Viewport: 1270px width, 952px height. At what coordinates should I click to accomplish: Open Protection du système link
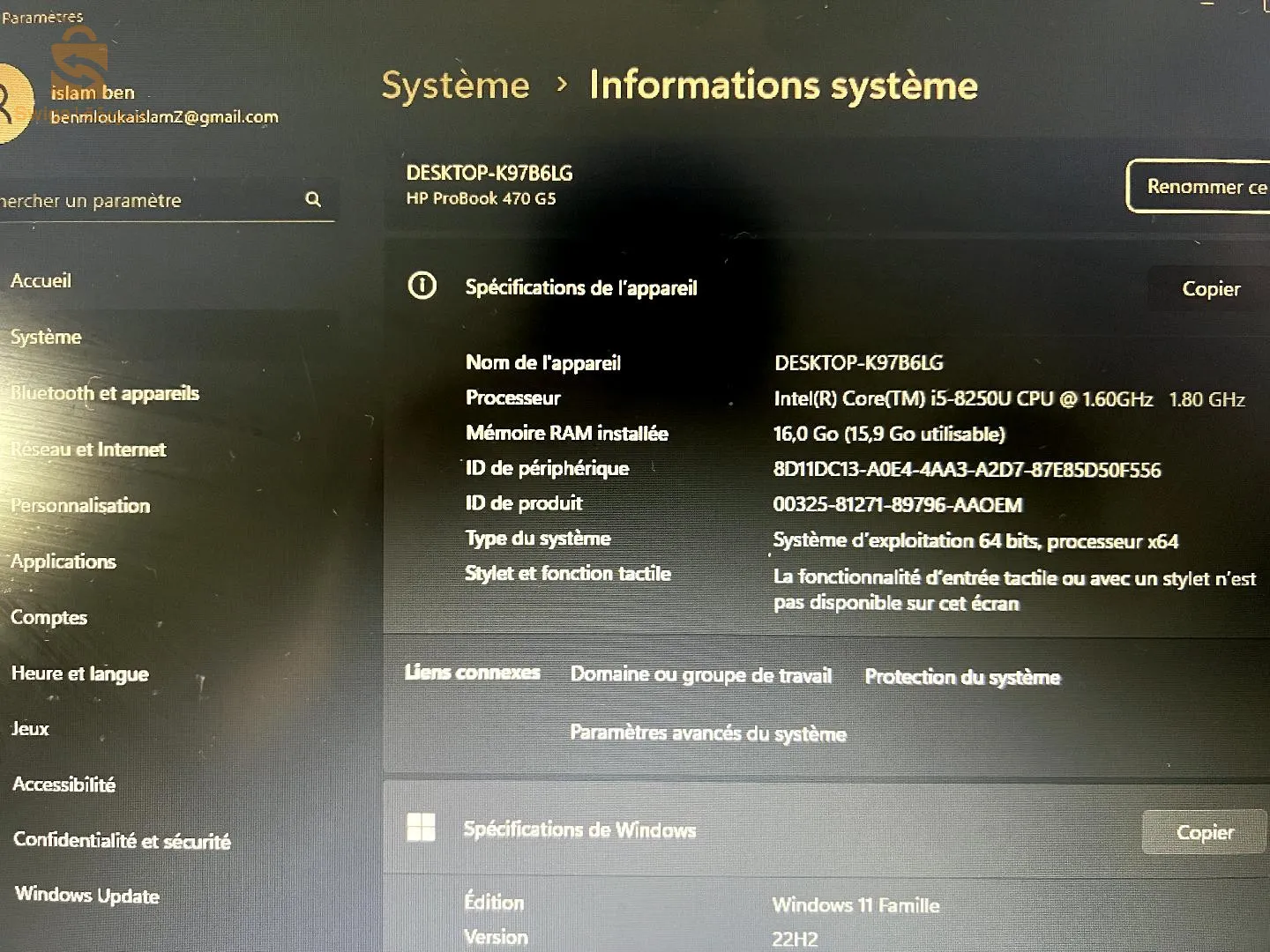click(x=962, y=677)
